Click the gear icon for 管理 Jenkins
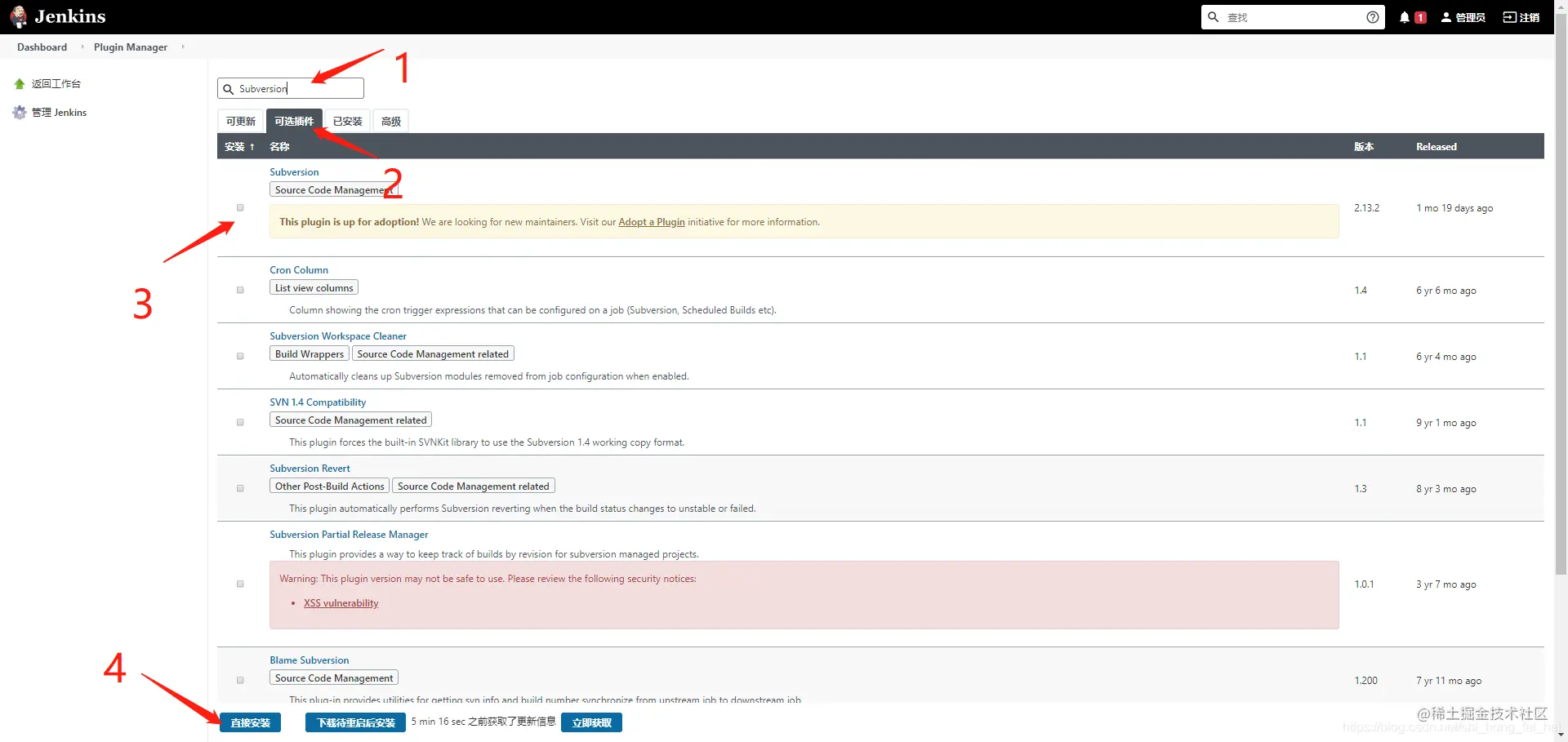 tap(20, 113)
